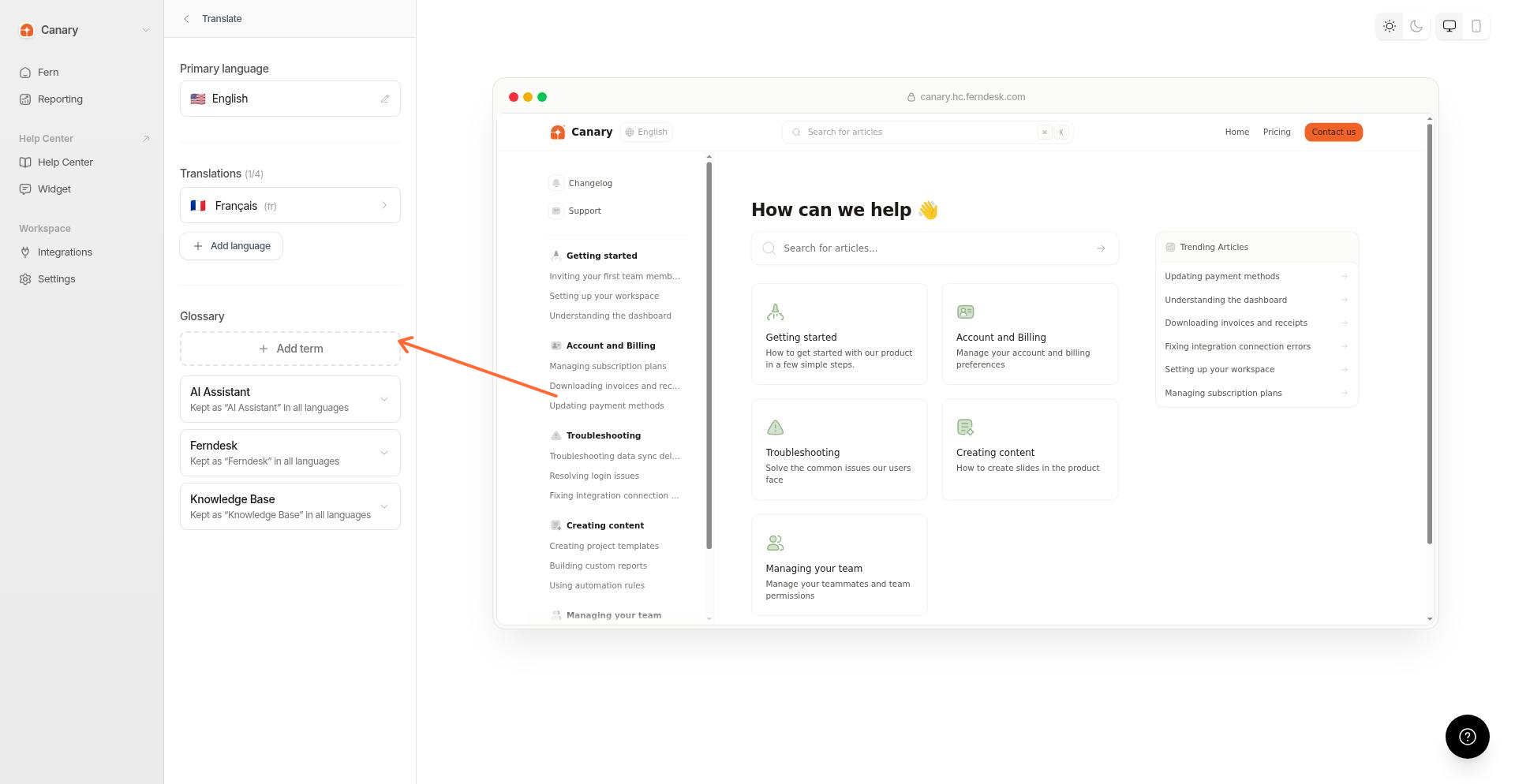Click the preview page vertical scrollbar

(x=1430, y=334)
